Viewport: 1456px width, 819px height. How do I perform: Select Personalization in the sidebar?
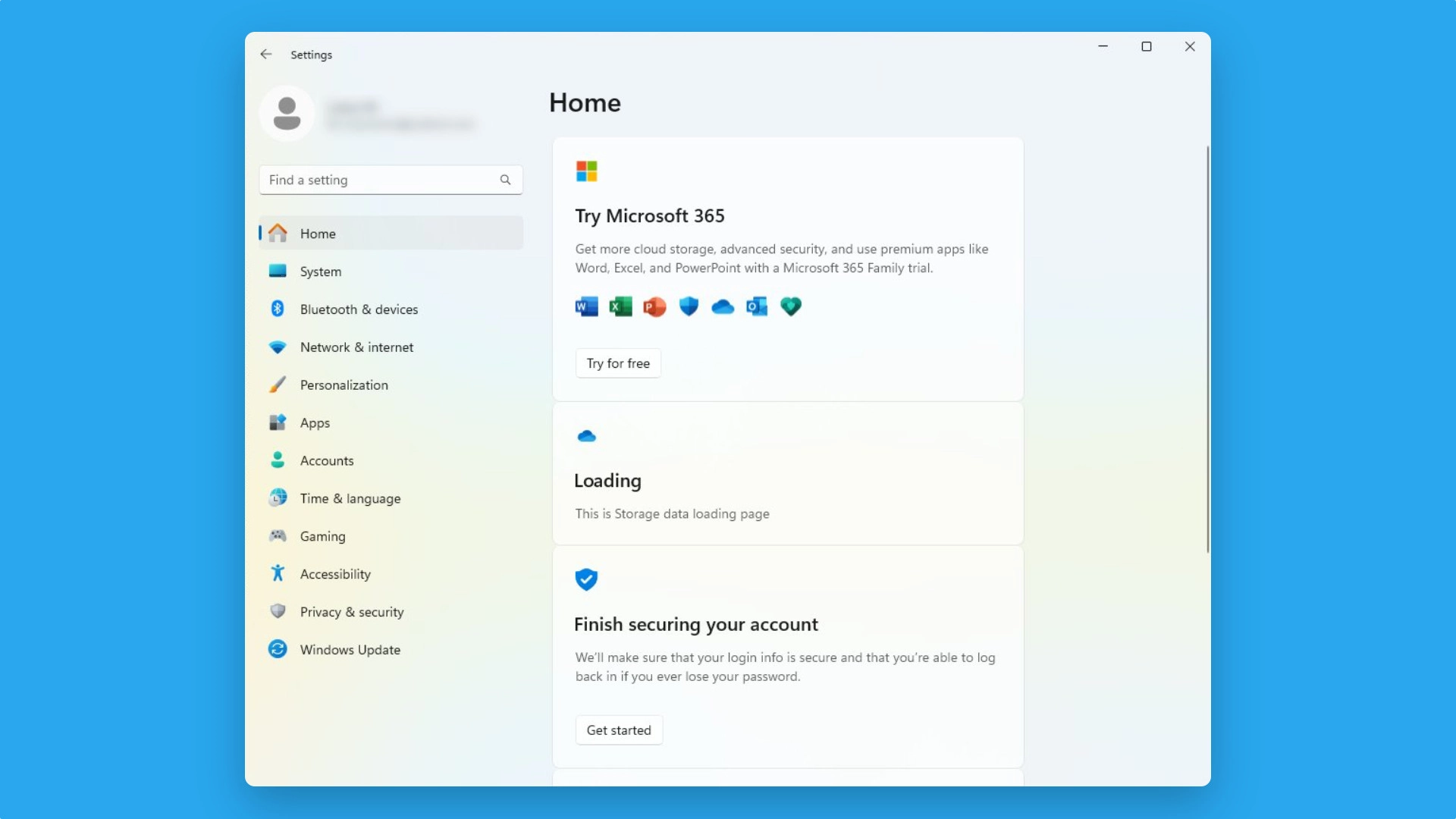coord(344,385)
